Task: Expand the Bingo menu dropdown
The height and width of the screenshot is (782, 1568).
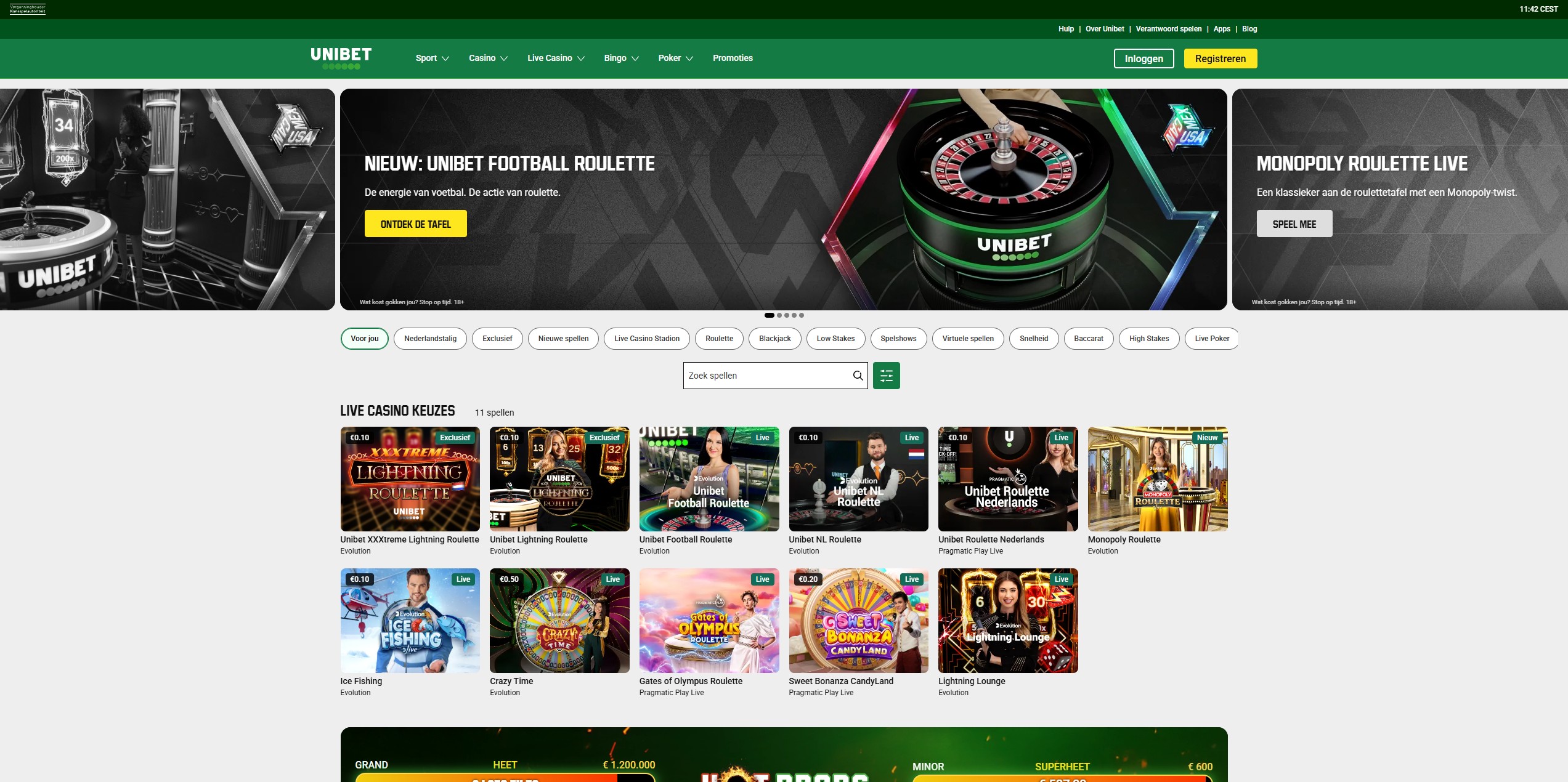Action: [621, 58]
